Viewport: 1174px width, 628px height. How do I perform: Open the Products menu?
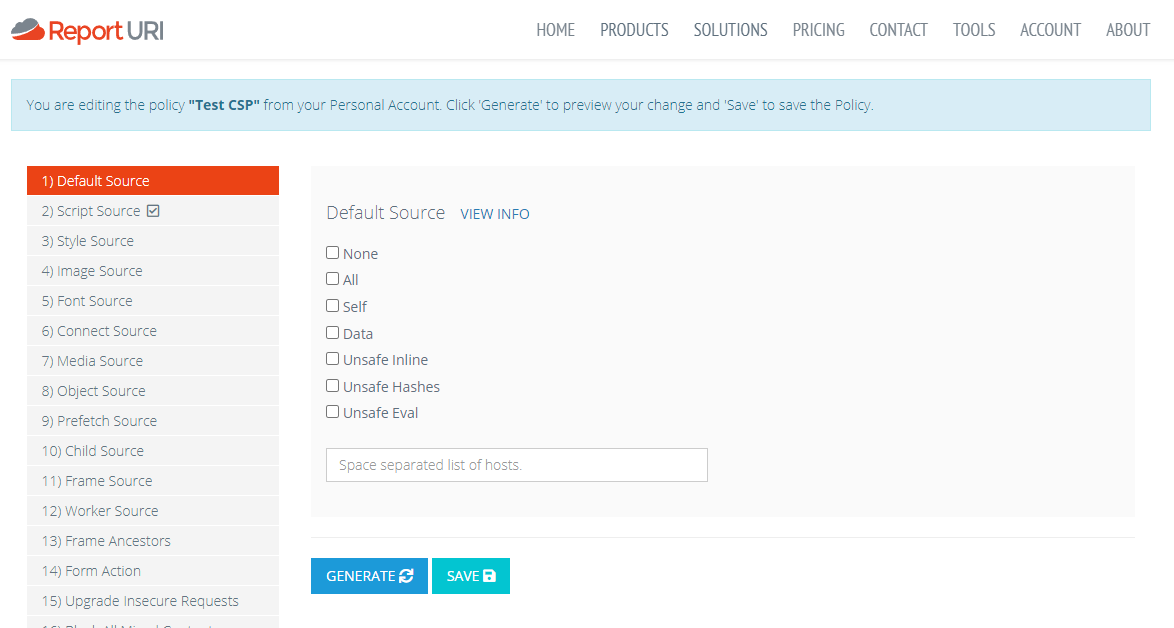pyautogui.click(x=634, y=30)
